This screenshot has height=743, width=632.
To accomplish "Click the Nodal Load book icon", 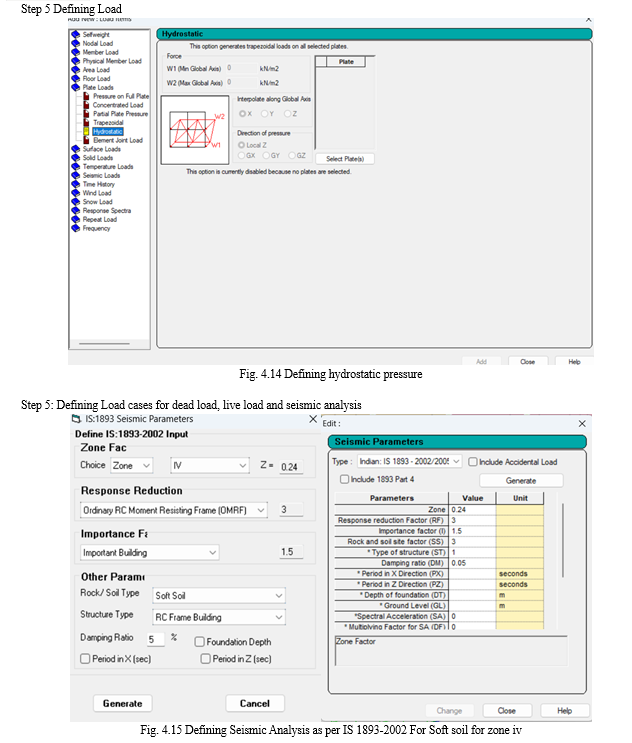I will tap(75, 44).
